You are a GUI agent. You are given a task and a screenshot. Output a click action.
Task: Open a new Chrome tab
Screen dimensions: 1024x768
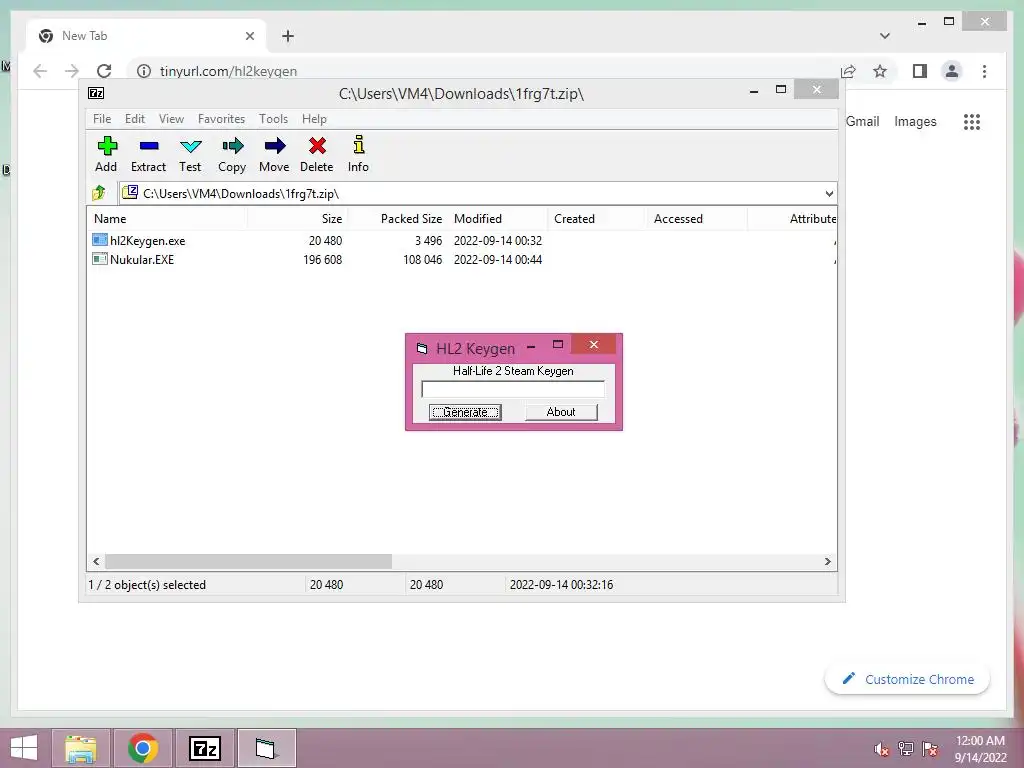tap(288, 36)
